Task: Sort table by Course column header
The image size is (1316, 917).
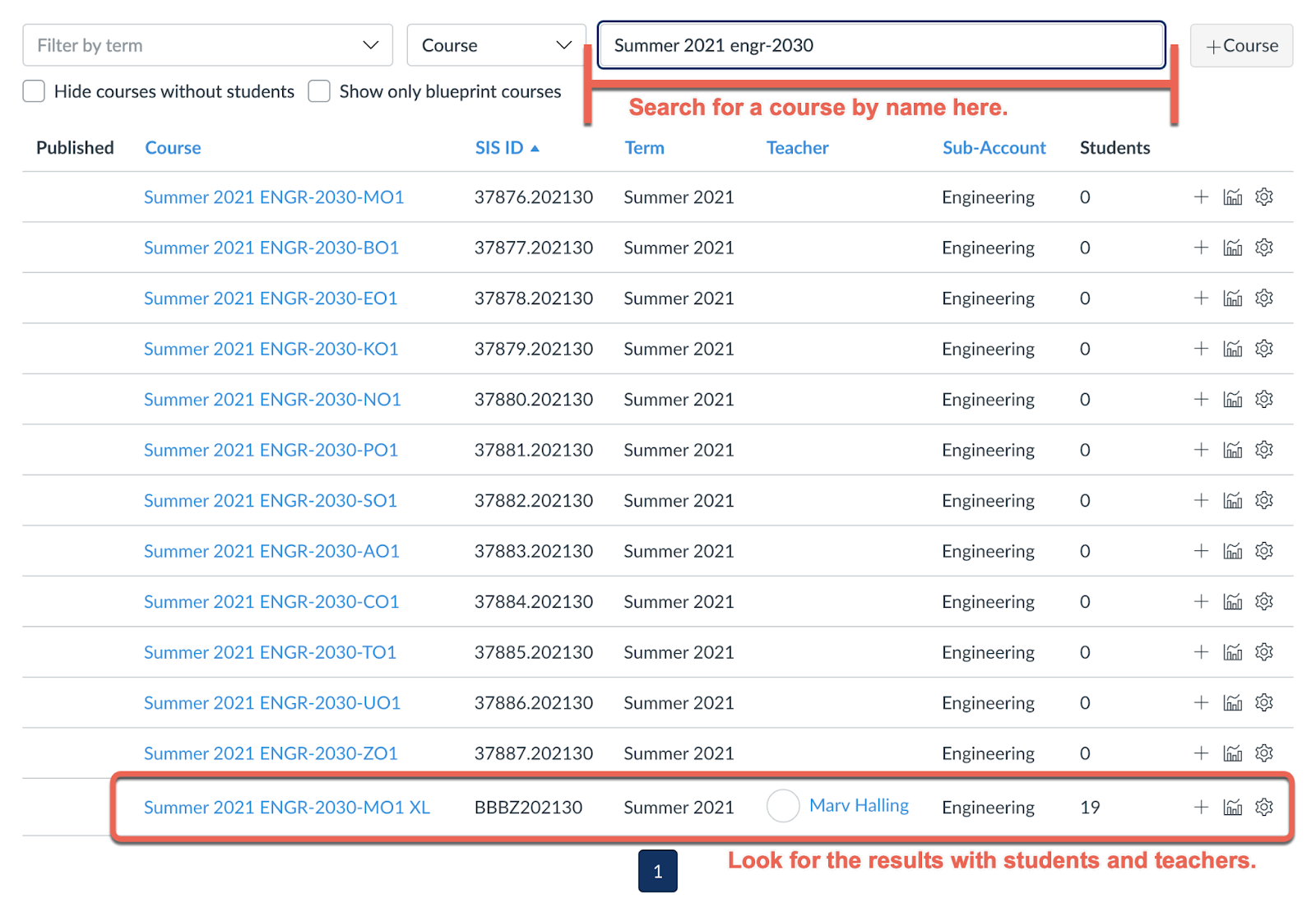Action: (173, 148)
